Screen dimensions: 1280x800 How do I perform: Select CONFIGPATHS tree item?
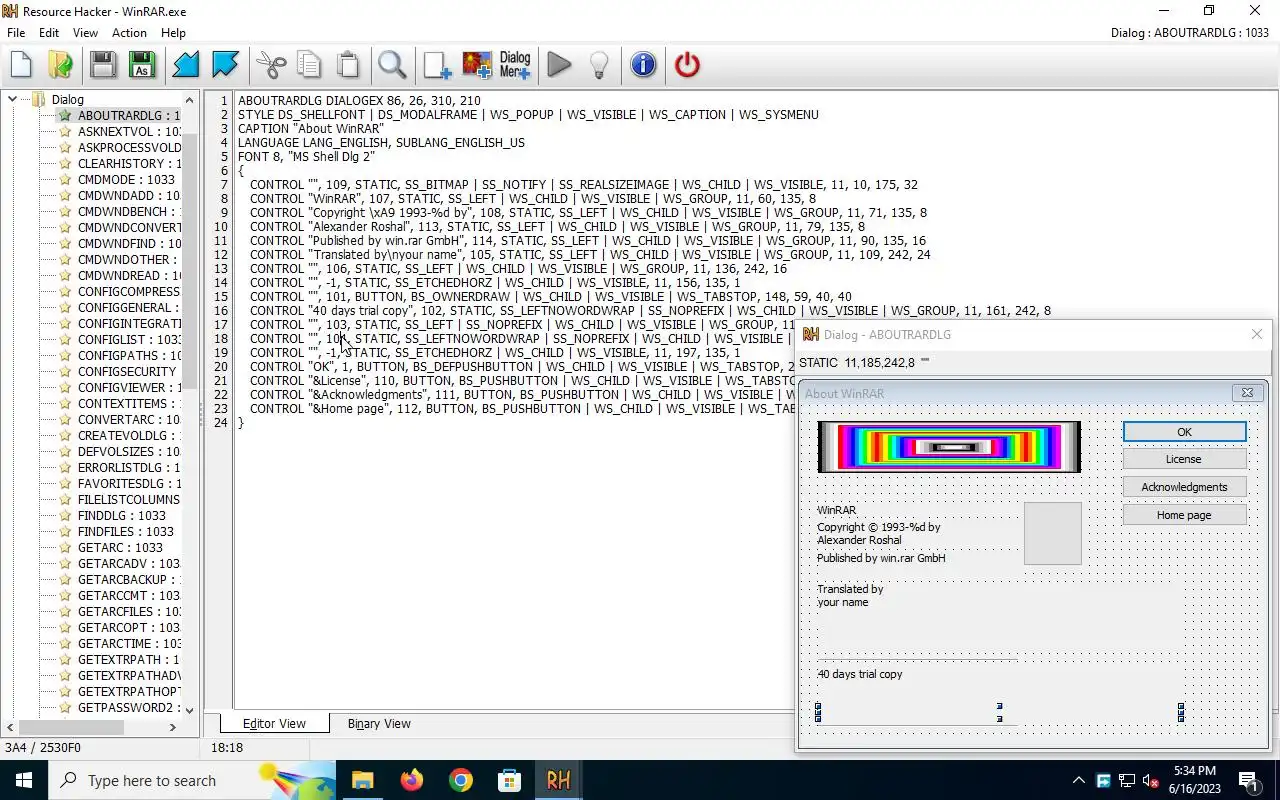pyautogui.click(x=129, y=356)
